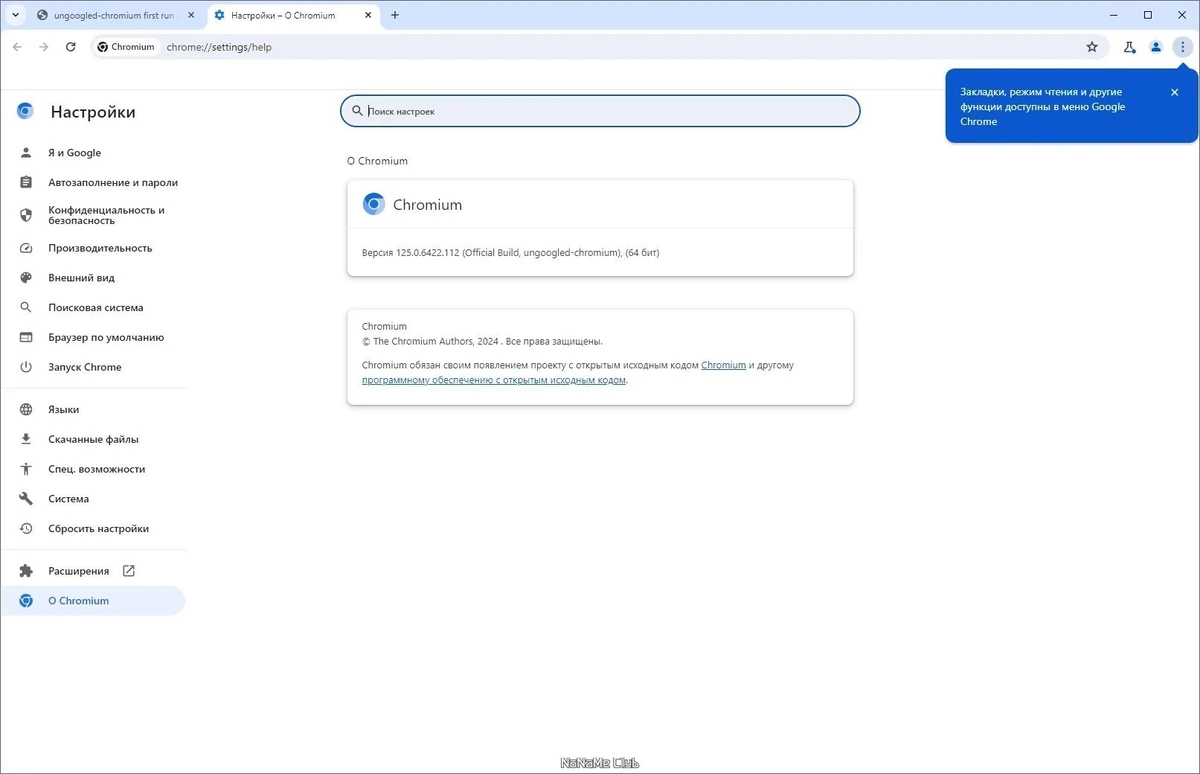Viewport: 1200px width, 774px height.
Task: Open Браузер по умолчанию settings
Action: pyautogui.click(x=93, y=338)
